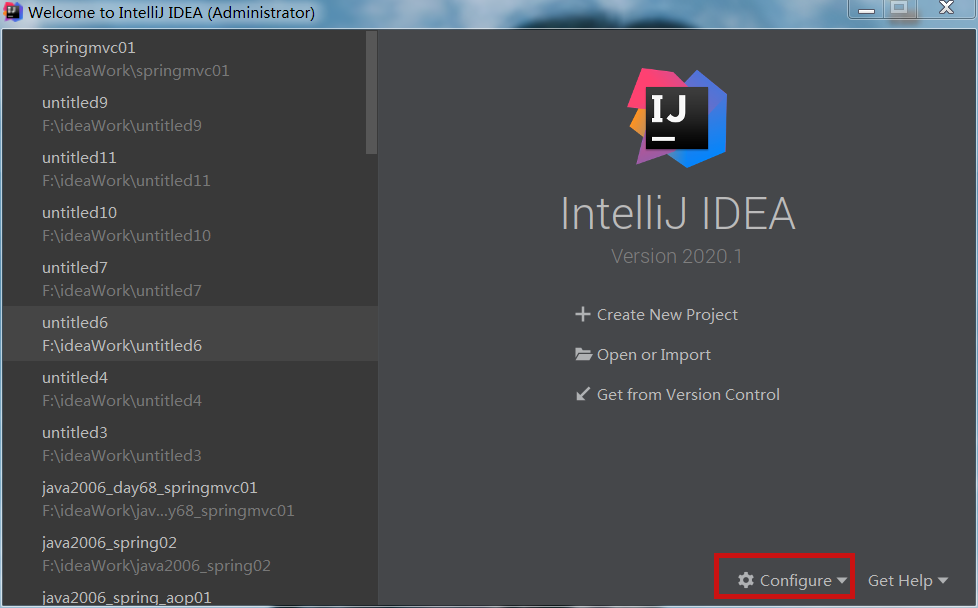Click the path F:\ideaWork\untitled6
978x608 pixels.
pyautogui.click(x=122, y=345)
